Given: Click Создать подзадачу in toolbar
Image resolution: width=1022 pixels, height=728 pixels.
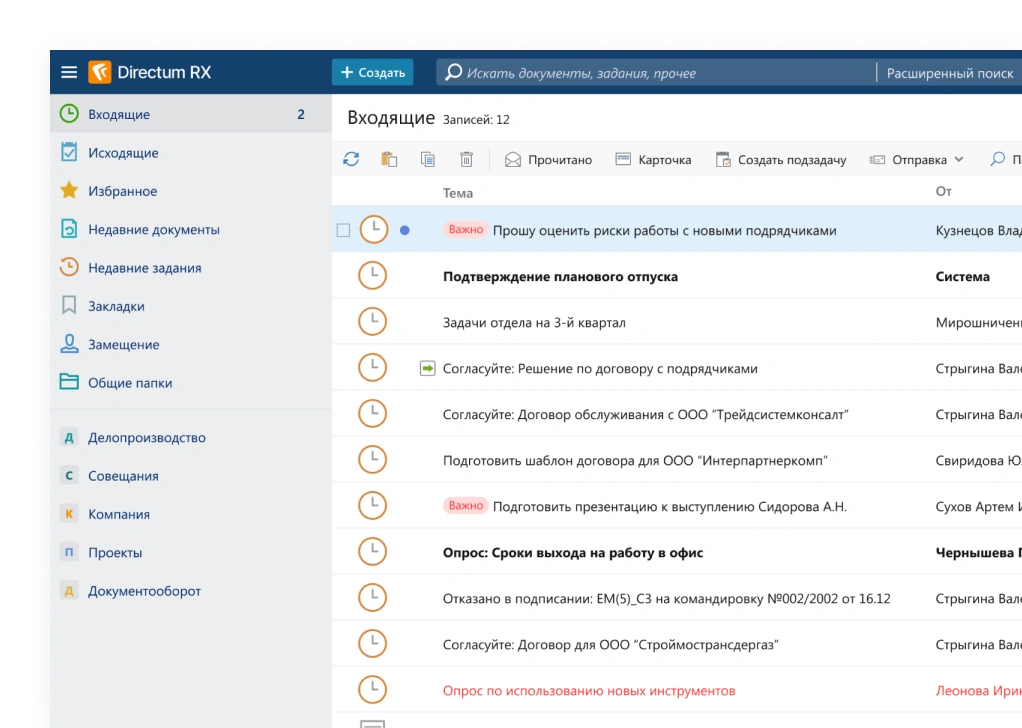Looking at the screenshot, I should [x=781, y=160].
